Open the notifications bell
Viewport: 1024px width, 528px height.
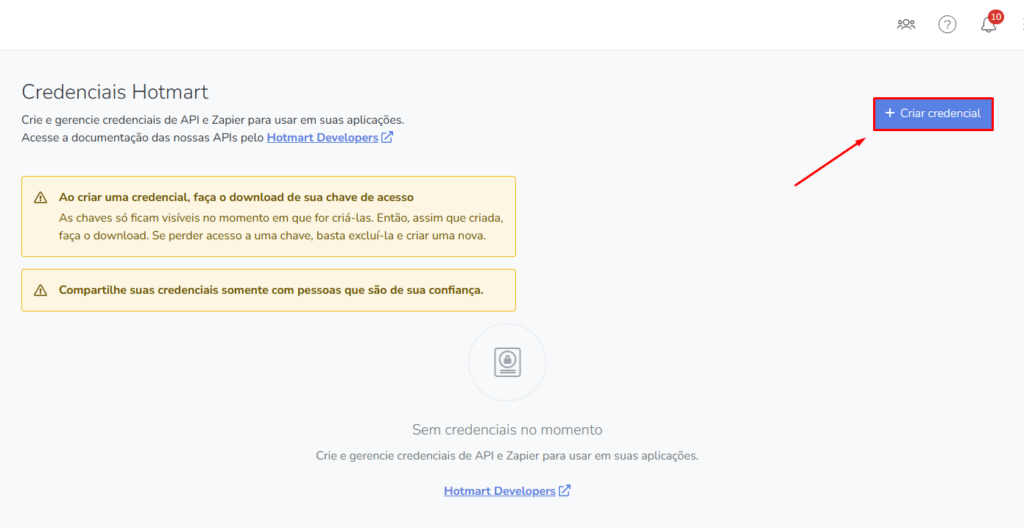988,25
